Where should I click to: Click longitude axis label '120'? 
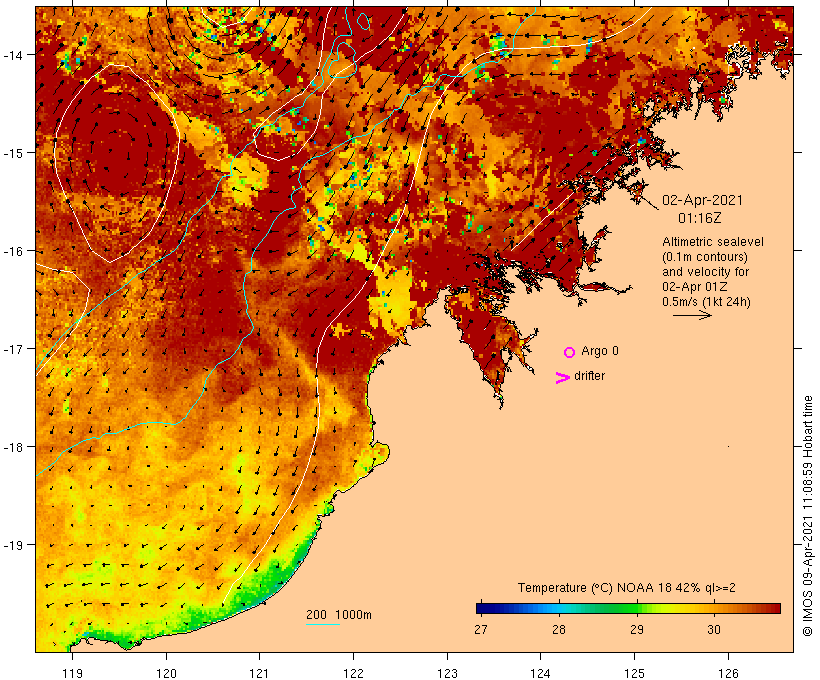(x=166, y=673)
